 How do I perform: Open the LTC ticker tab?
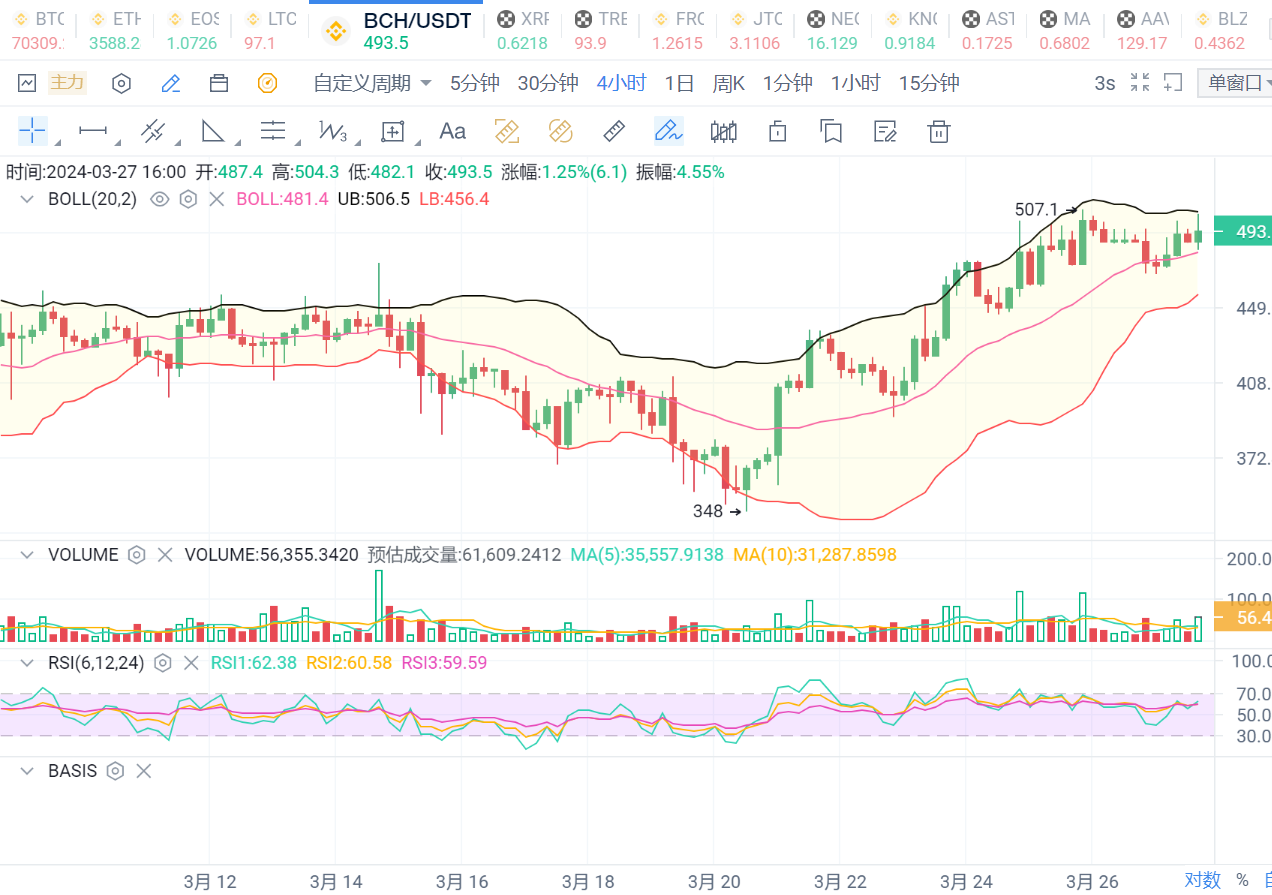272,30
